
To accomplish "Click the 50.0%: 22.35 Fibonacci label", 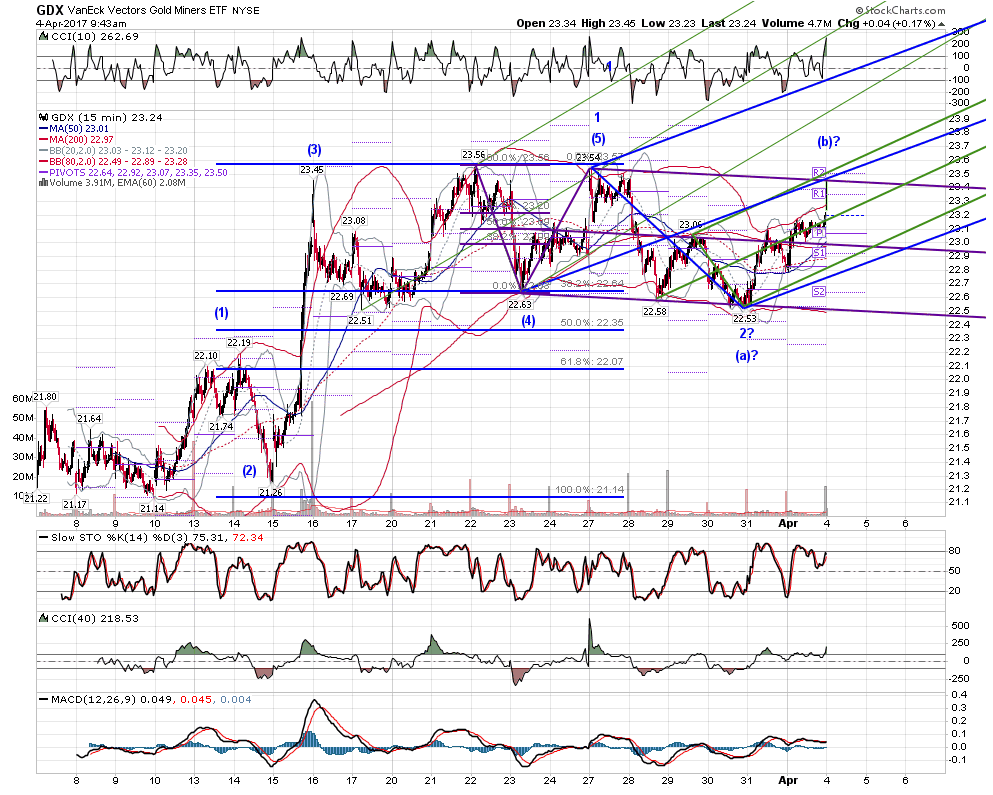I will coord(591,322).
